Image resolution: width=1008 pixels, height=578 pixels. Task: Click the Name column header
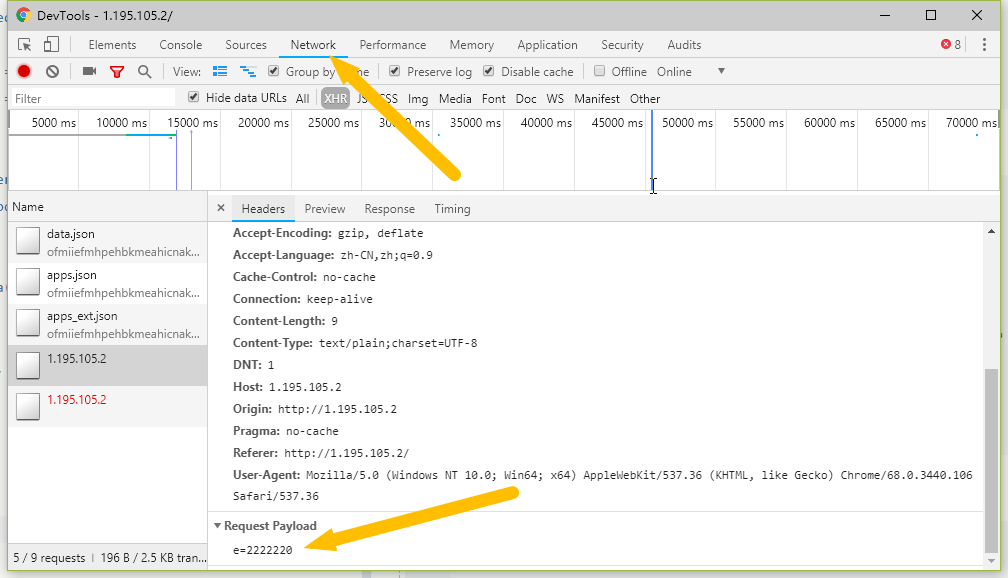click(108, 207)
